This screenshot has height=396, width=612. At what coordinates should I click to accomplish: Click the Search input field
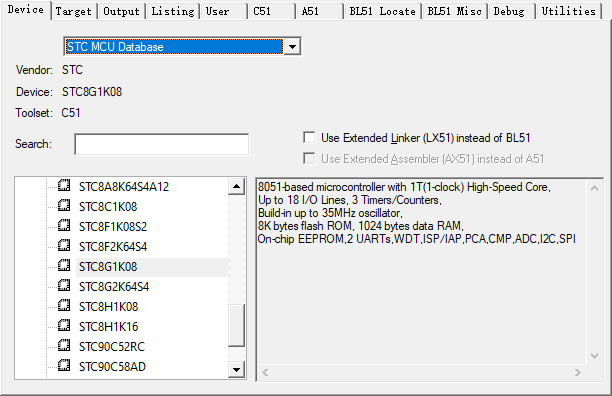162,144
